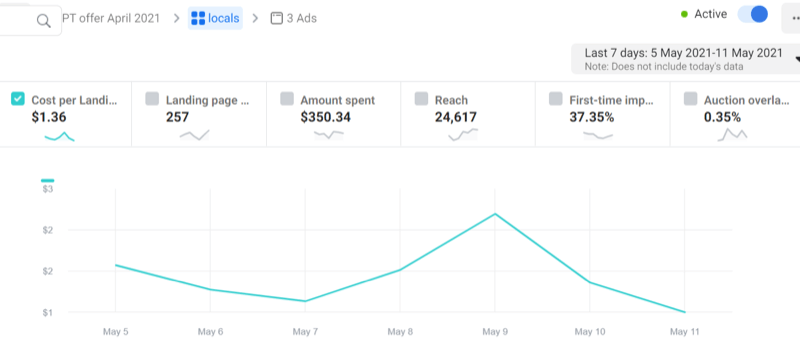
Task: Tick the First-time impression checkbox
Action: (x=556, y=99)
